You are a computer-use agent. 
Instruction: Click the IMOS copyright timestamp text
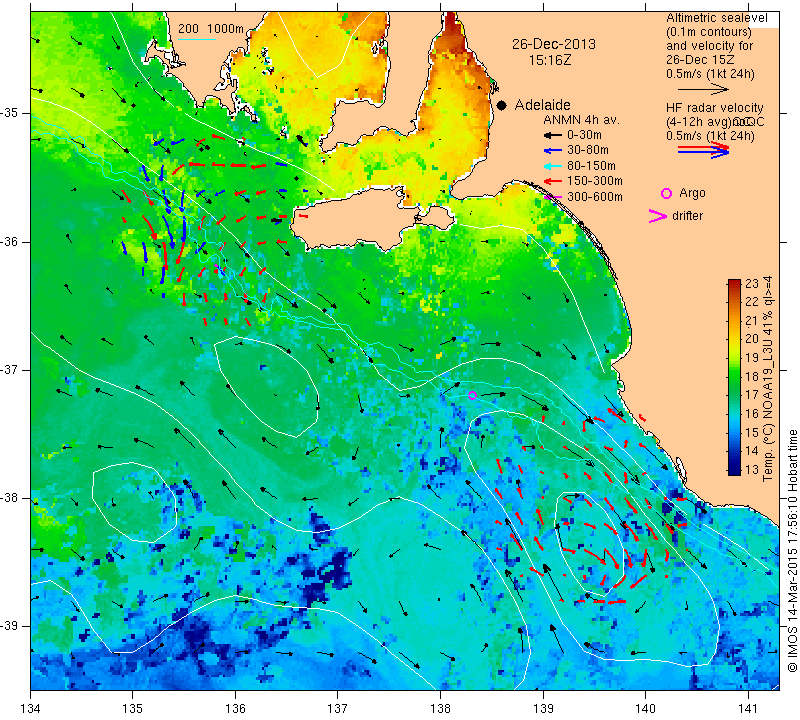[792, 550]
